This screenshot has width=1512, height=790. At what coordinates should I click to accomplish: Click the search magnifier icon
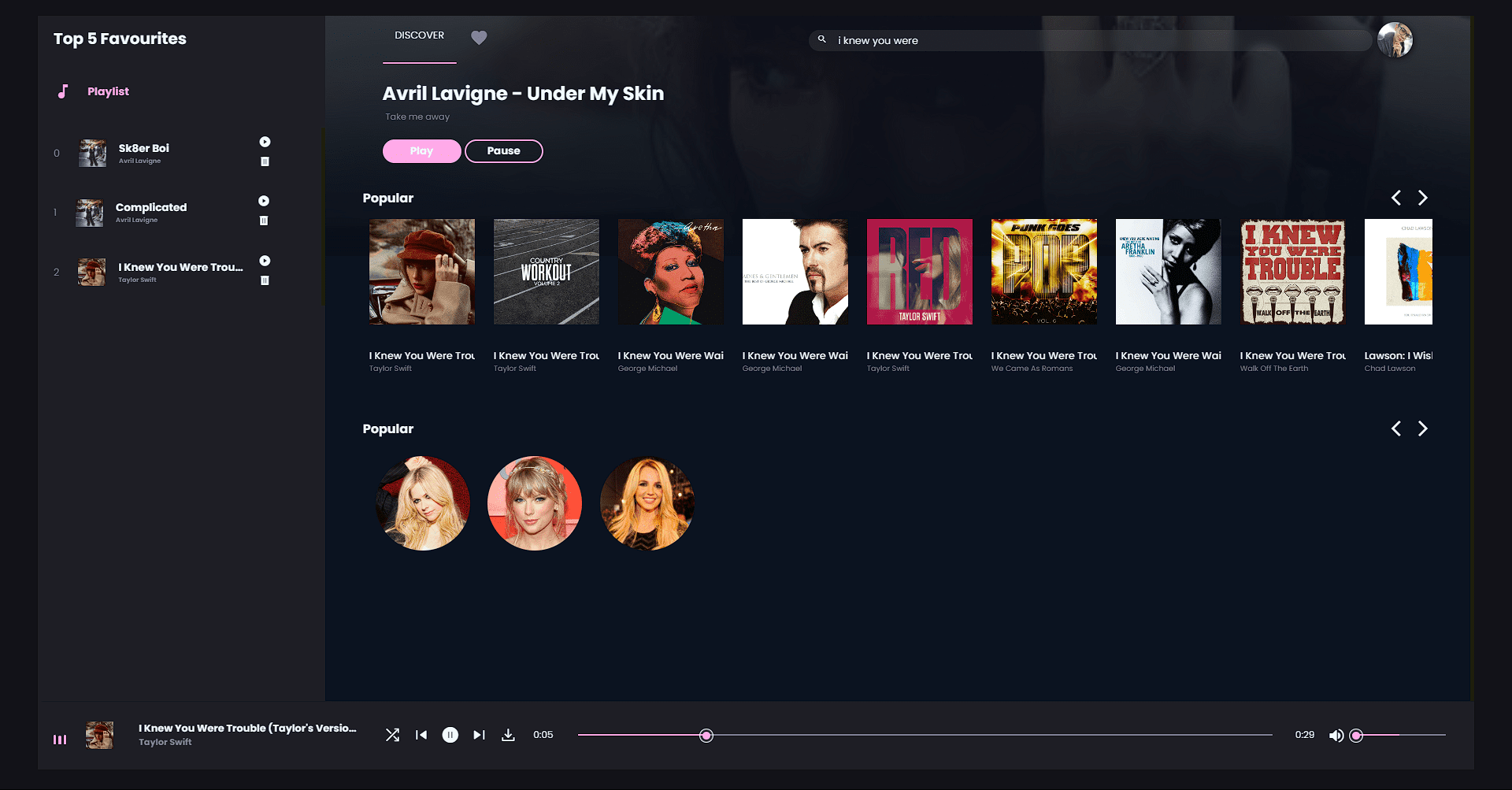point(821,39)
